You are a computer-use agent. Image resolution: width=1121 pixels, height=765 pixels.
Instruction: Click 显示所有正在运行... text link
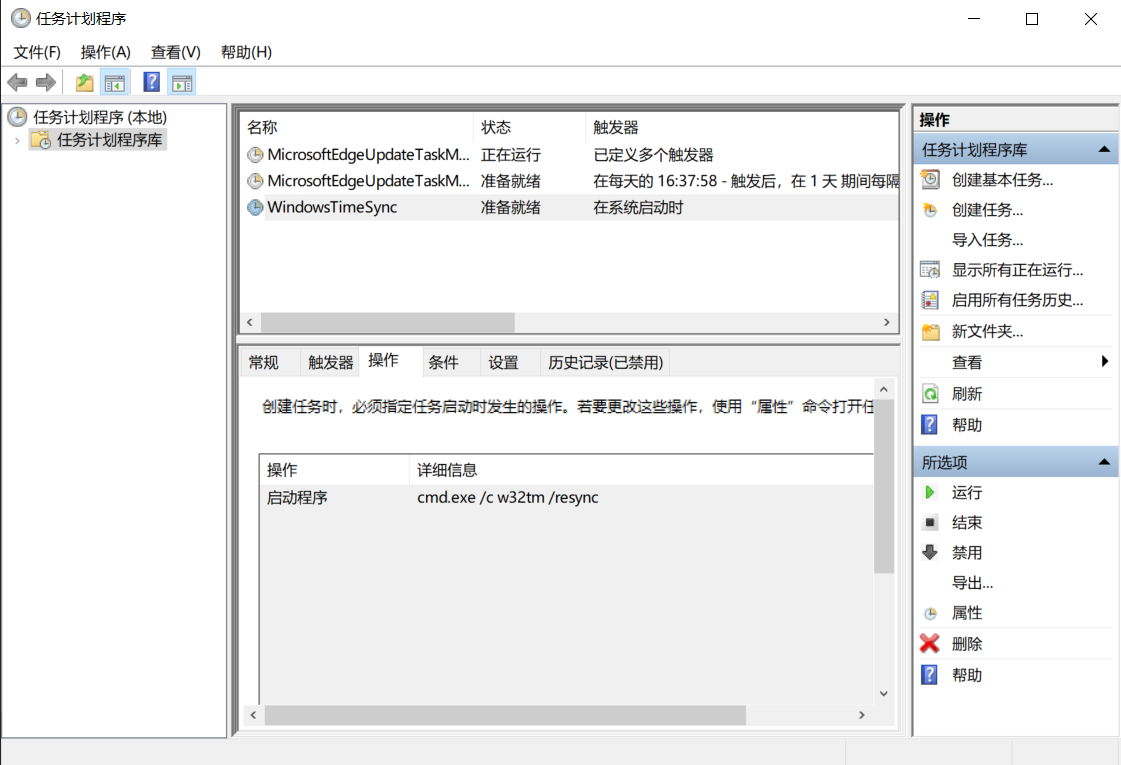pos(1017,270)
